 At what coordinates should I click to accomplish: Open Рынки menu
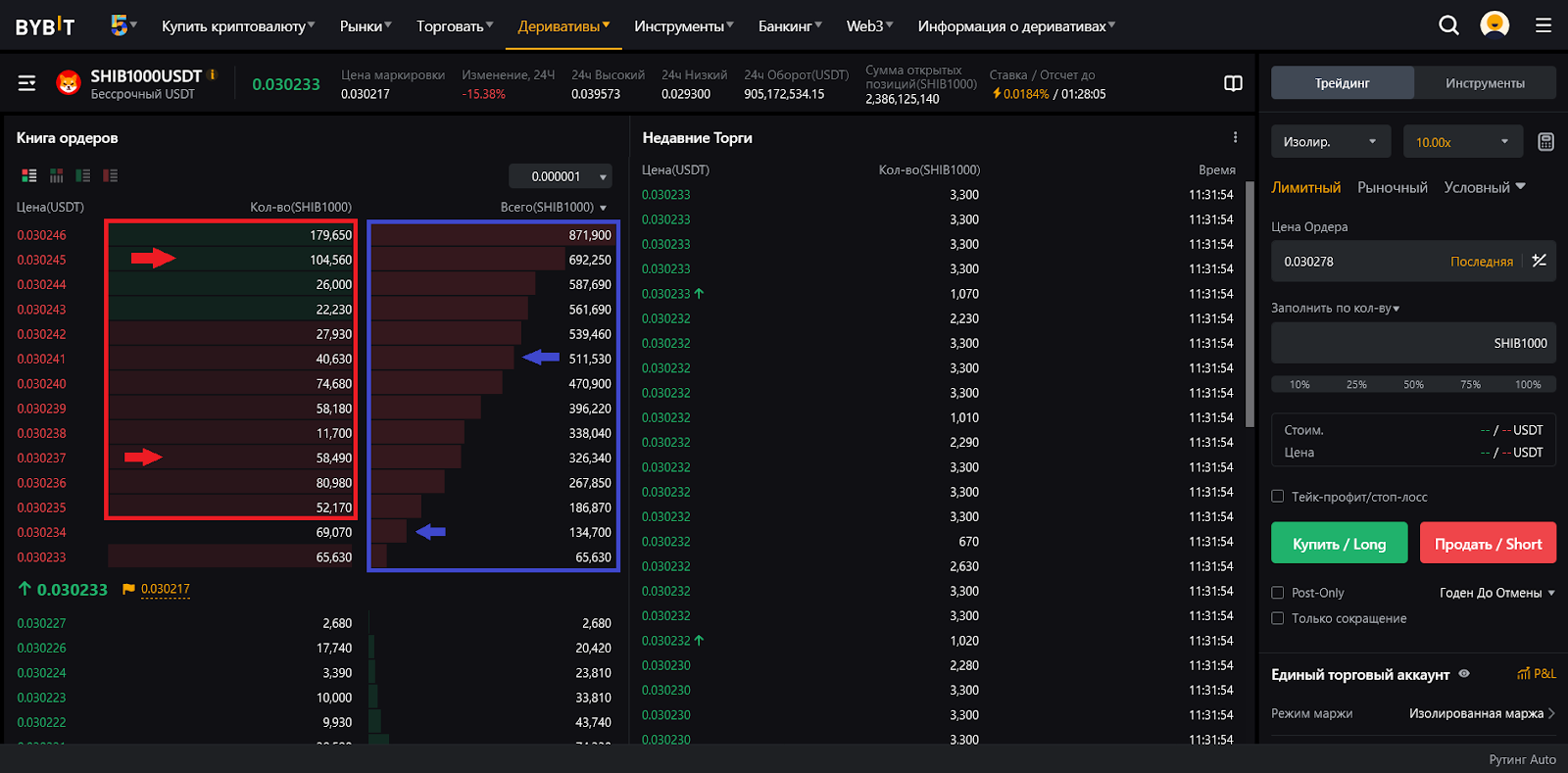click(x=366, y=26)
